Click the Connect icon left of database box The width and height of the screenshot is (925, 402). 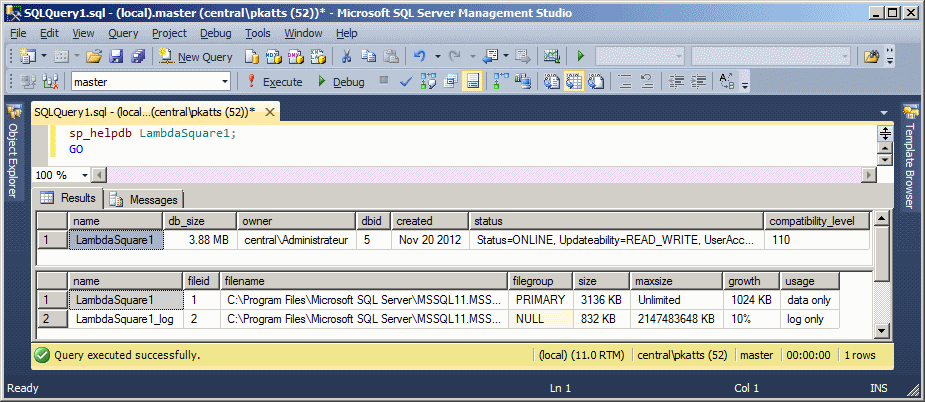(x=28, y=82)
